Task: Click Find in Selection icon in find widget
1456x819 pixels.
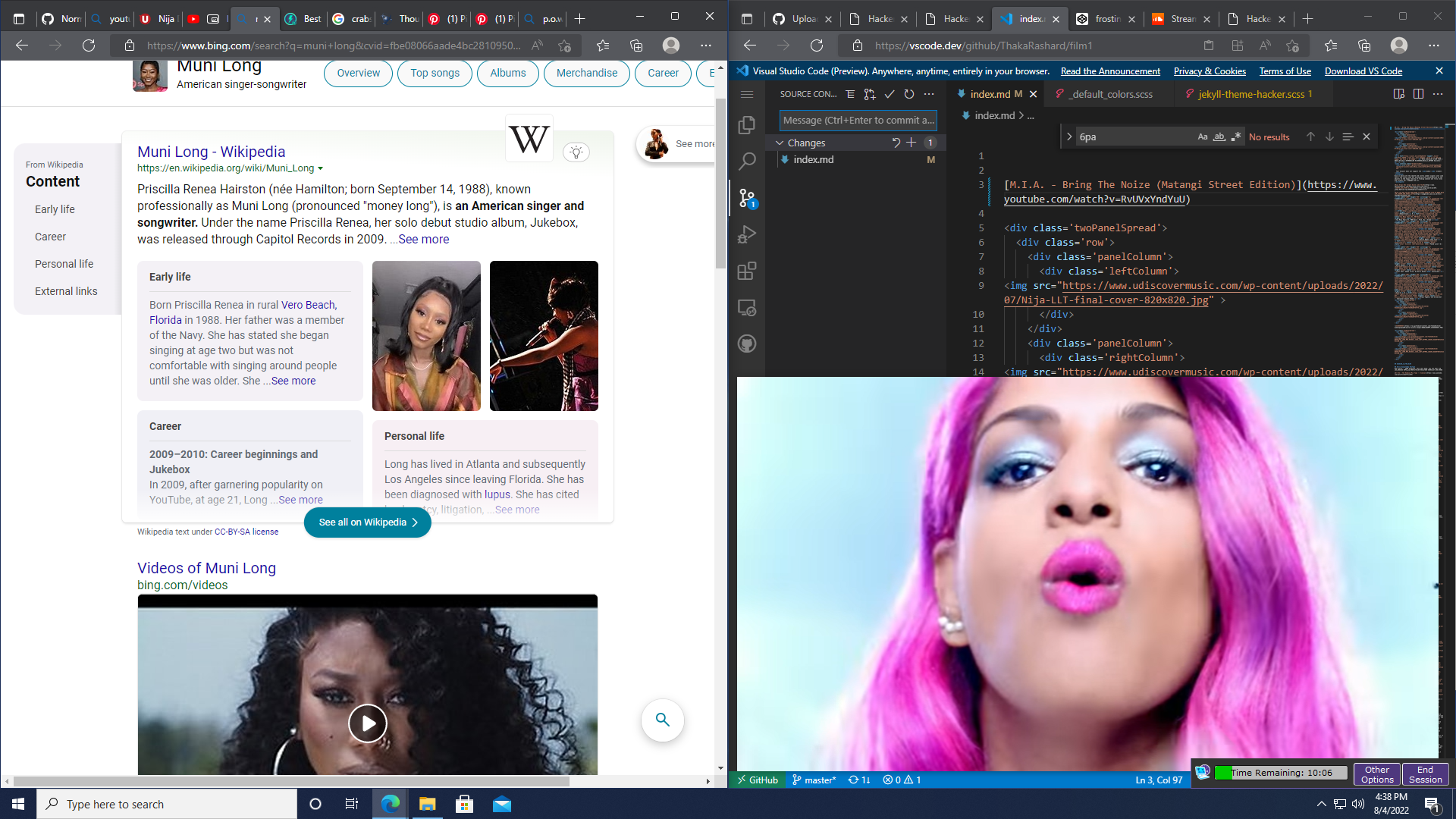Action: pyautogui.click(x=1348, y=136)
